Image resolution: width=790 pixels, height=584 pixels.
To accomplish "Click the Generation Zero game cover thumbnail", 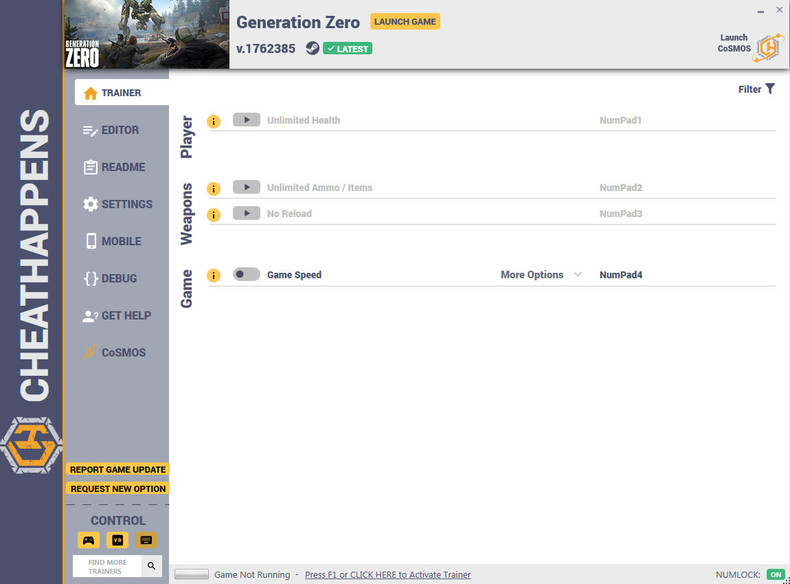I will 147,34.
